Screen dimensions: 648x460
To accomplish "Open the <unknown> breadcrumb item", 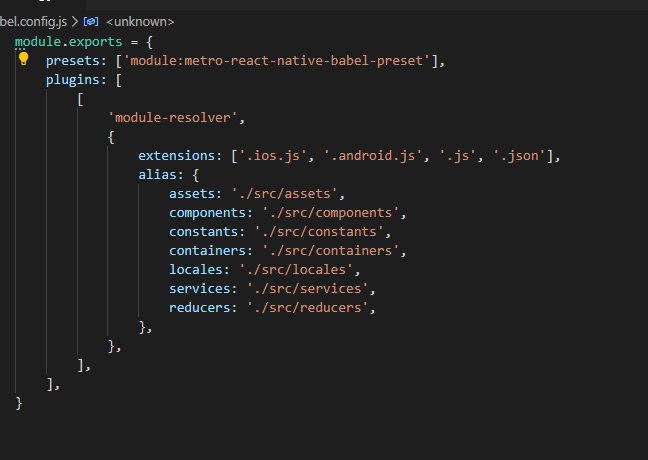I will (140, 21).
